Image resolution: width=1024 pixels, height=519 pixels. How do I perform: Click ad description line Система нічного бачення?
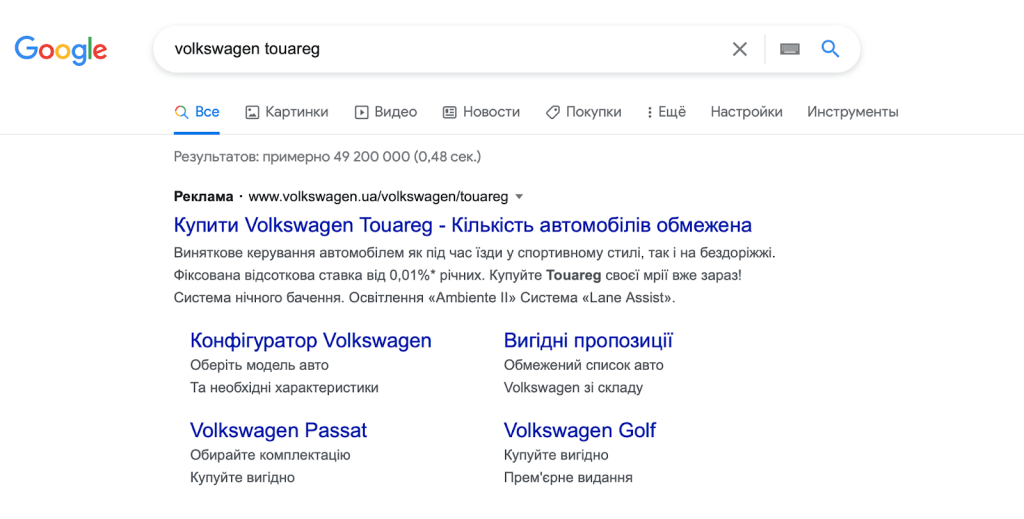click(x=424, y=298)
